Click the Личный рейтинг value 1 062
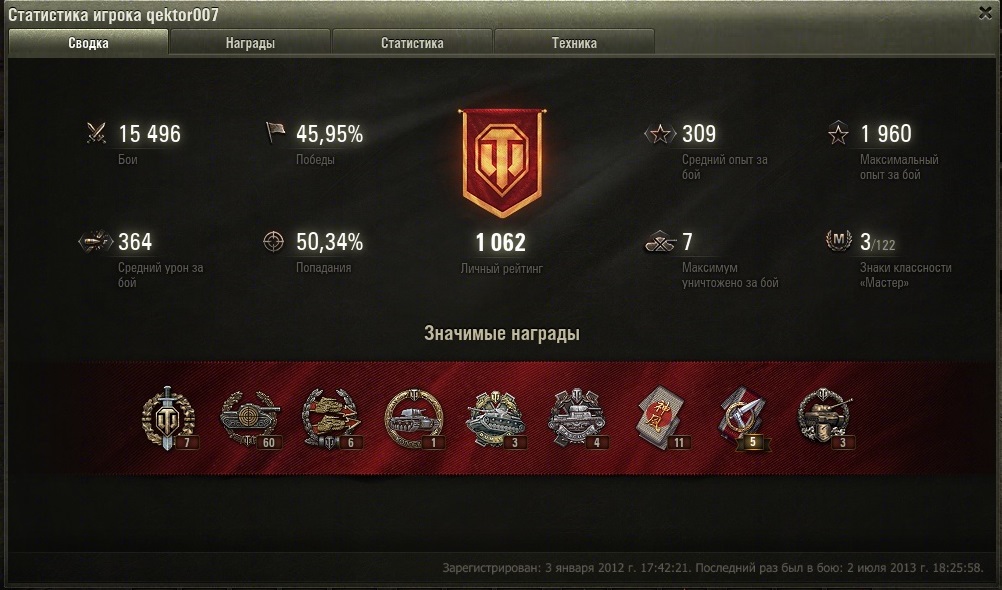 501,242
